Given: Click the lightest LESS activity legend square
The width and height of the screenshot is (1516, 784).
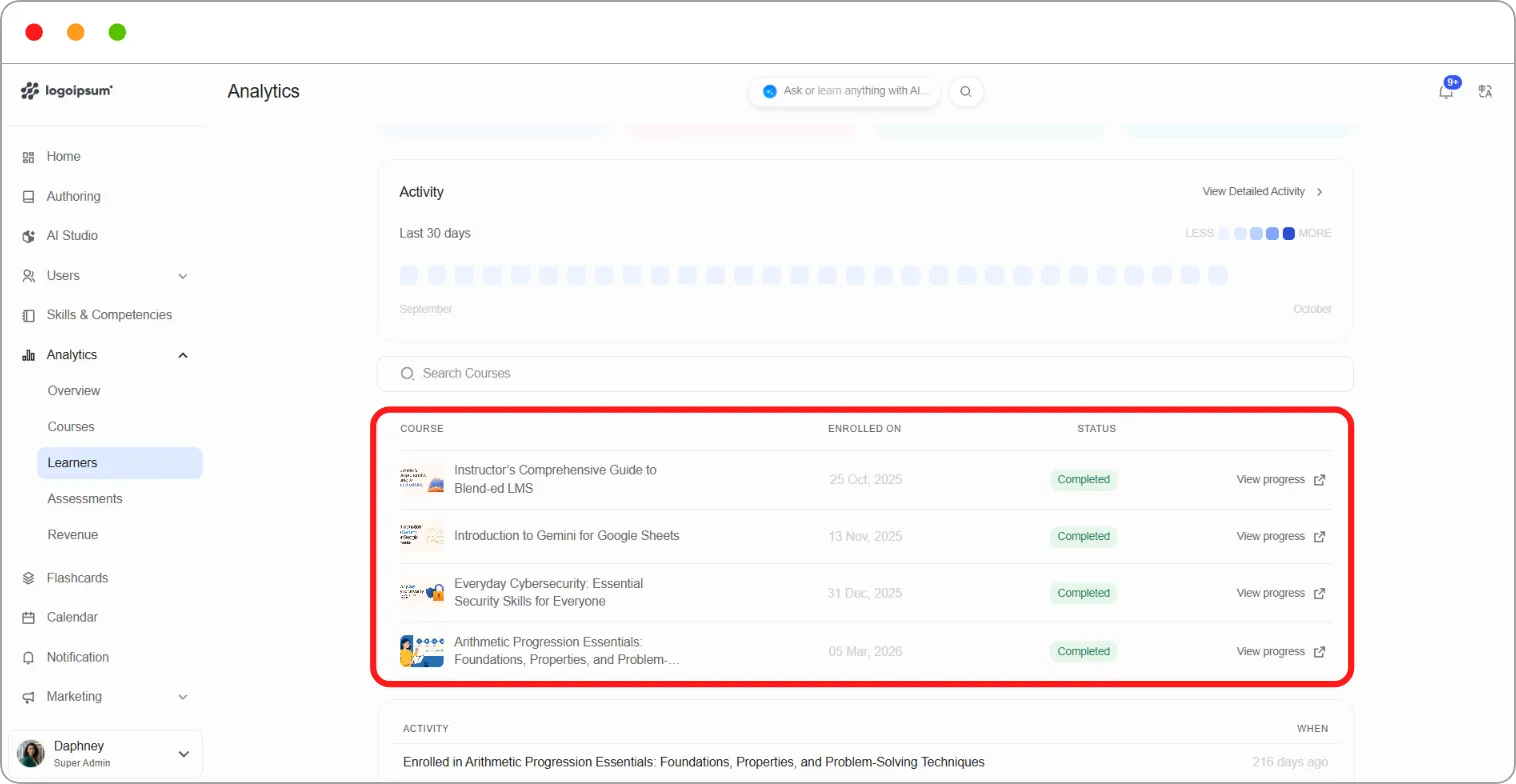Looking at the screenshot, I should click(1224, 234).
